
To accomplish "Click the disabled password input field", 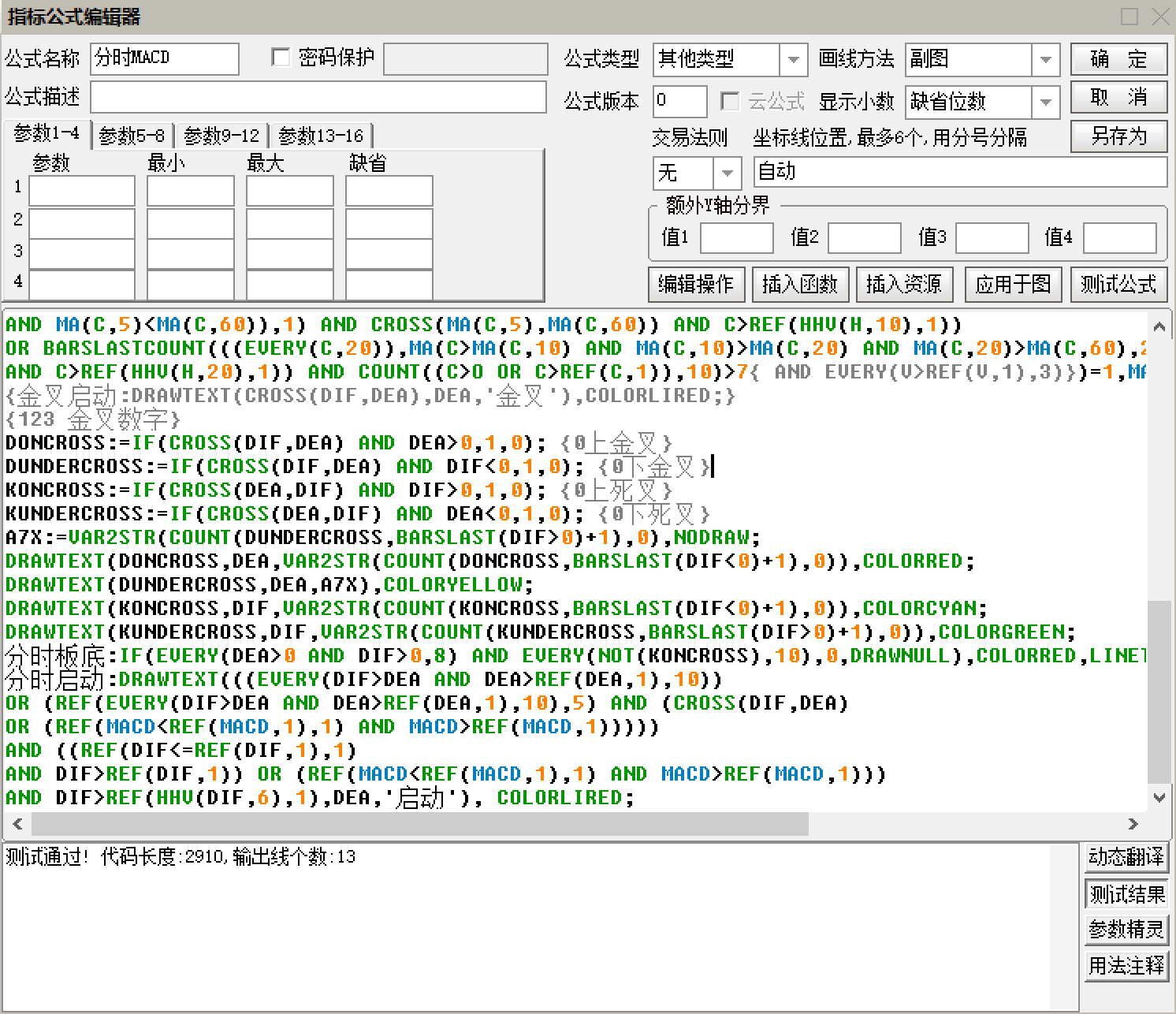I will (x=466, y=59).
